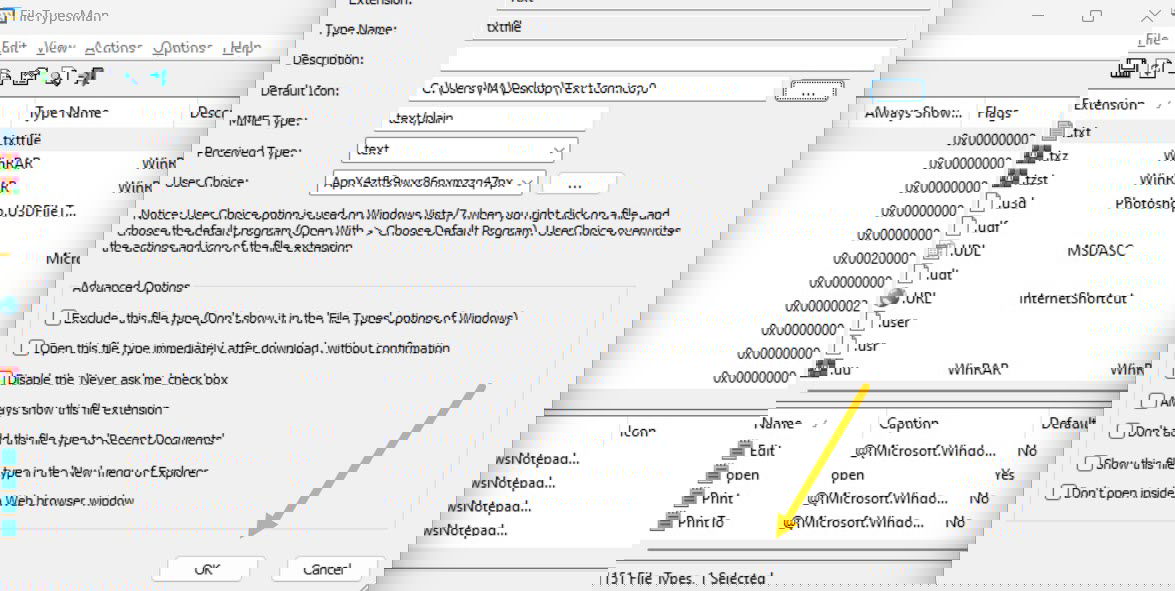1175x591 pixels.
Task: Click the '0x00000002' flags value
Action: pos(827,306)
